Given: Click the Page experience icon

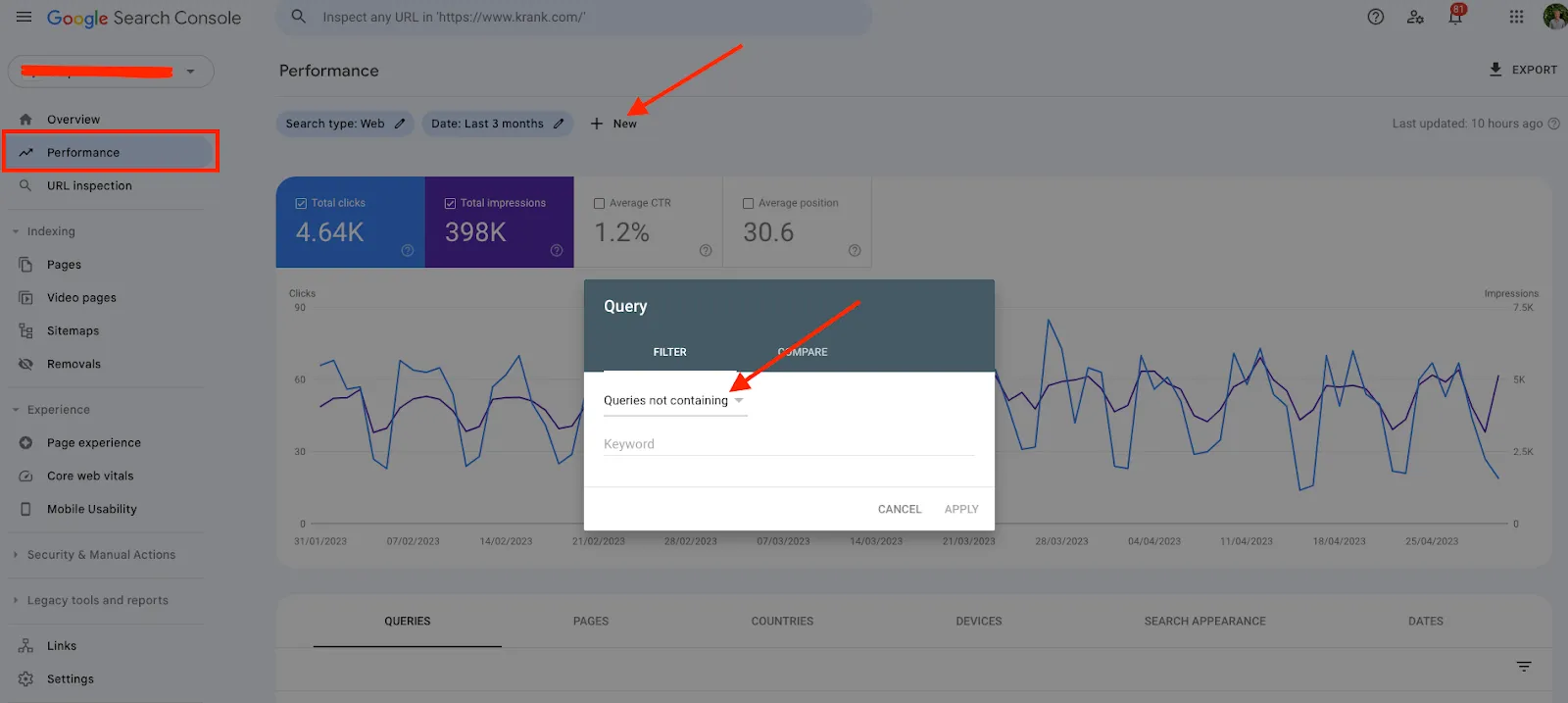Looking at the screenshot, I should click(x=25, y=443).
